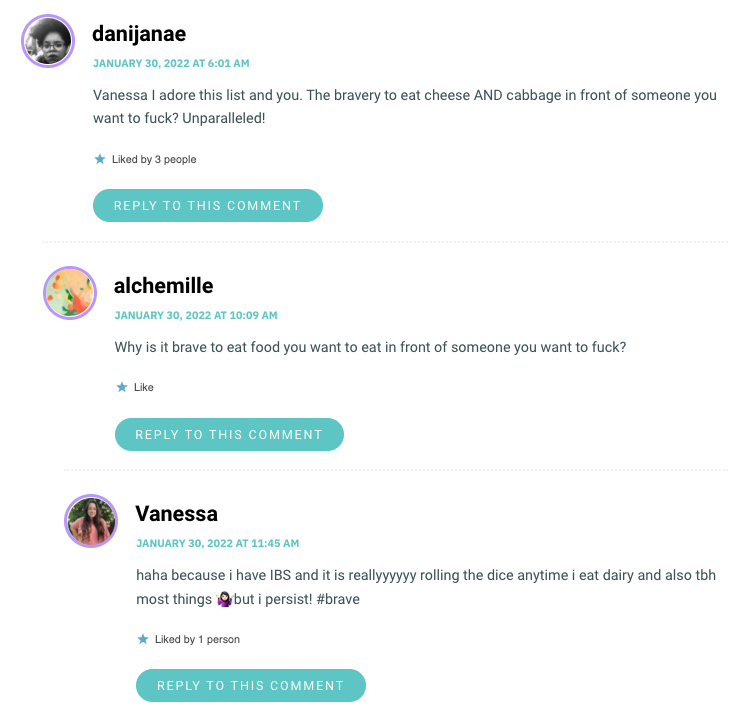Screen dimensions: 748x716
Task: View the Liked by 1 person link
Action: click(x=197, y=639)
